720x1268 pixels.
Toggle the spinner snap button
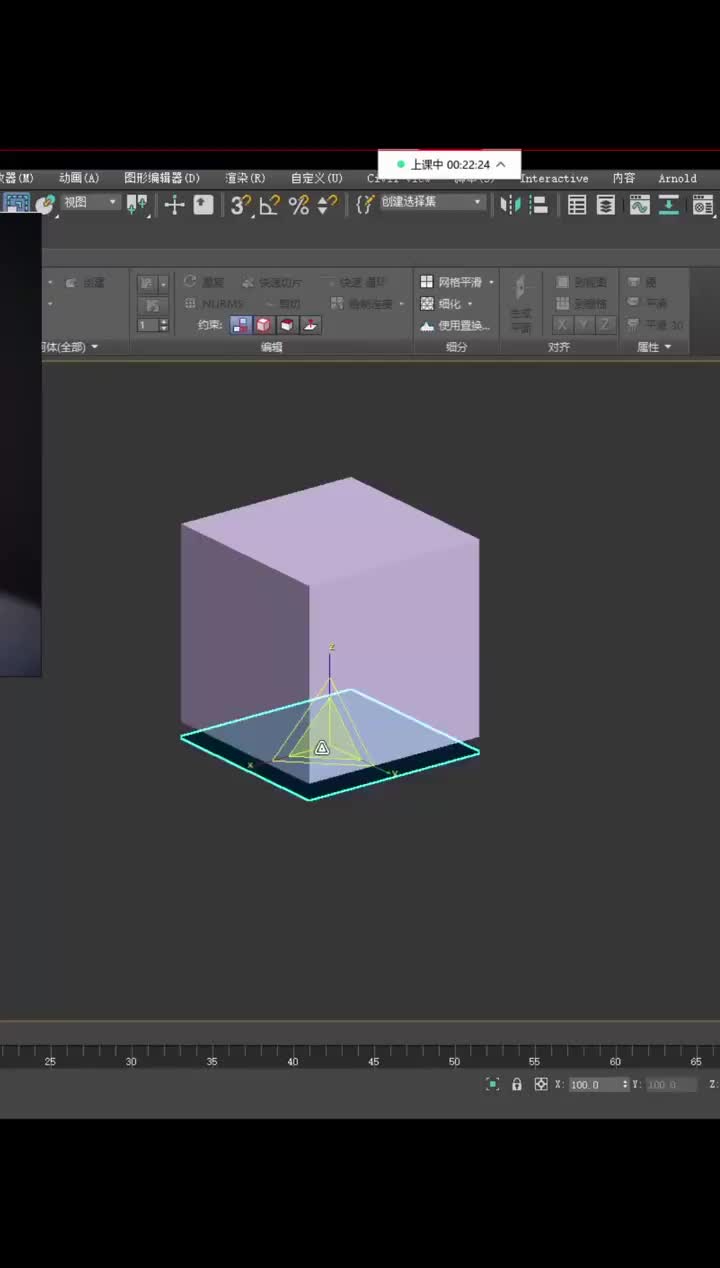[x=327, y=204]
